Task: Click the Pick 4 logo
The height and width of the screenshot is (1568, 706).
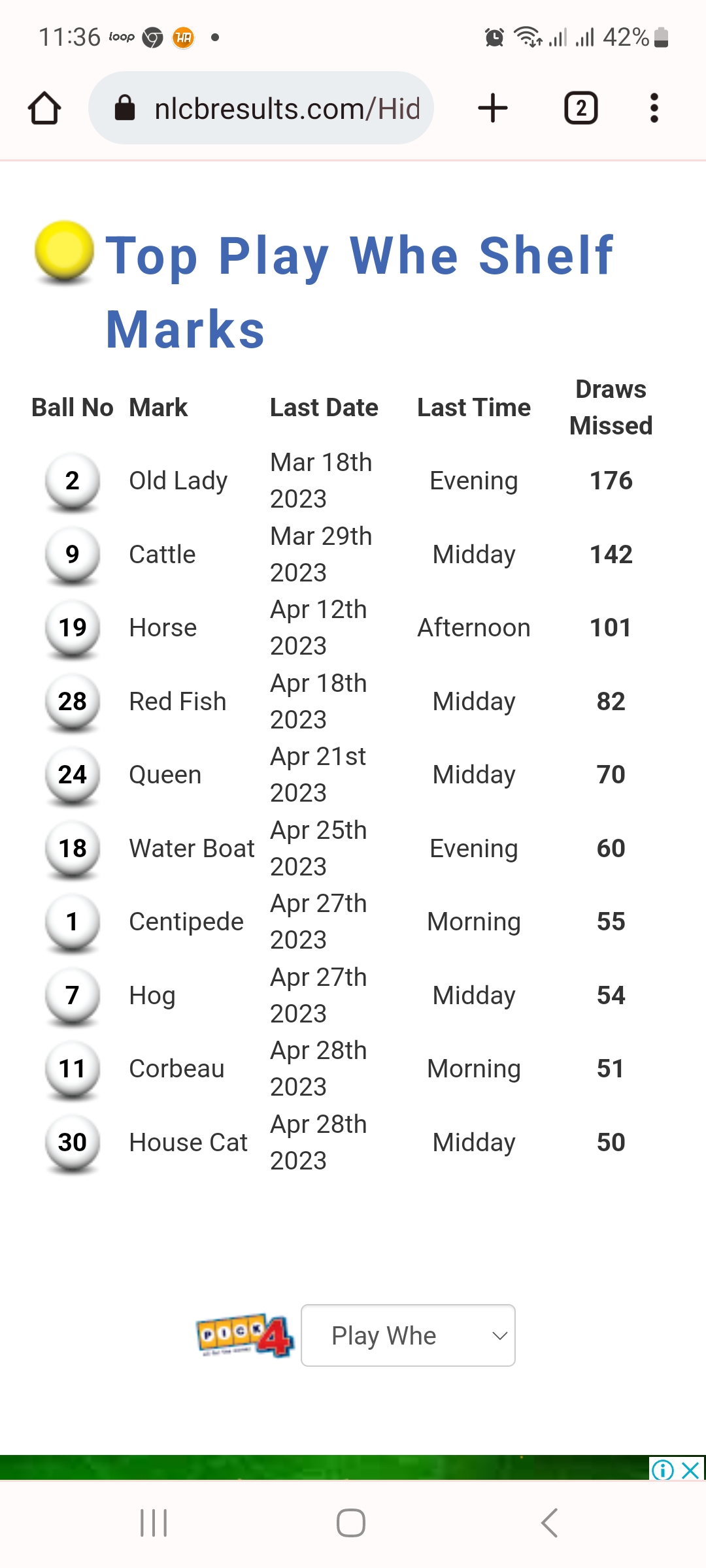Action: click(x=244, y=1335)
